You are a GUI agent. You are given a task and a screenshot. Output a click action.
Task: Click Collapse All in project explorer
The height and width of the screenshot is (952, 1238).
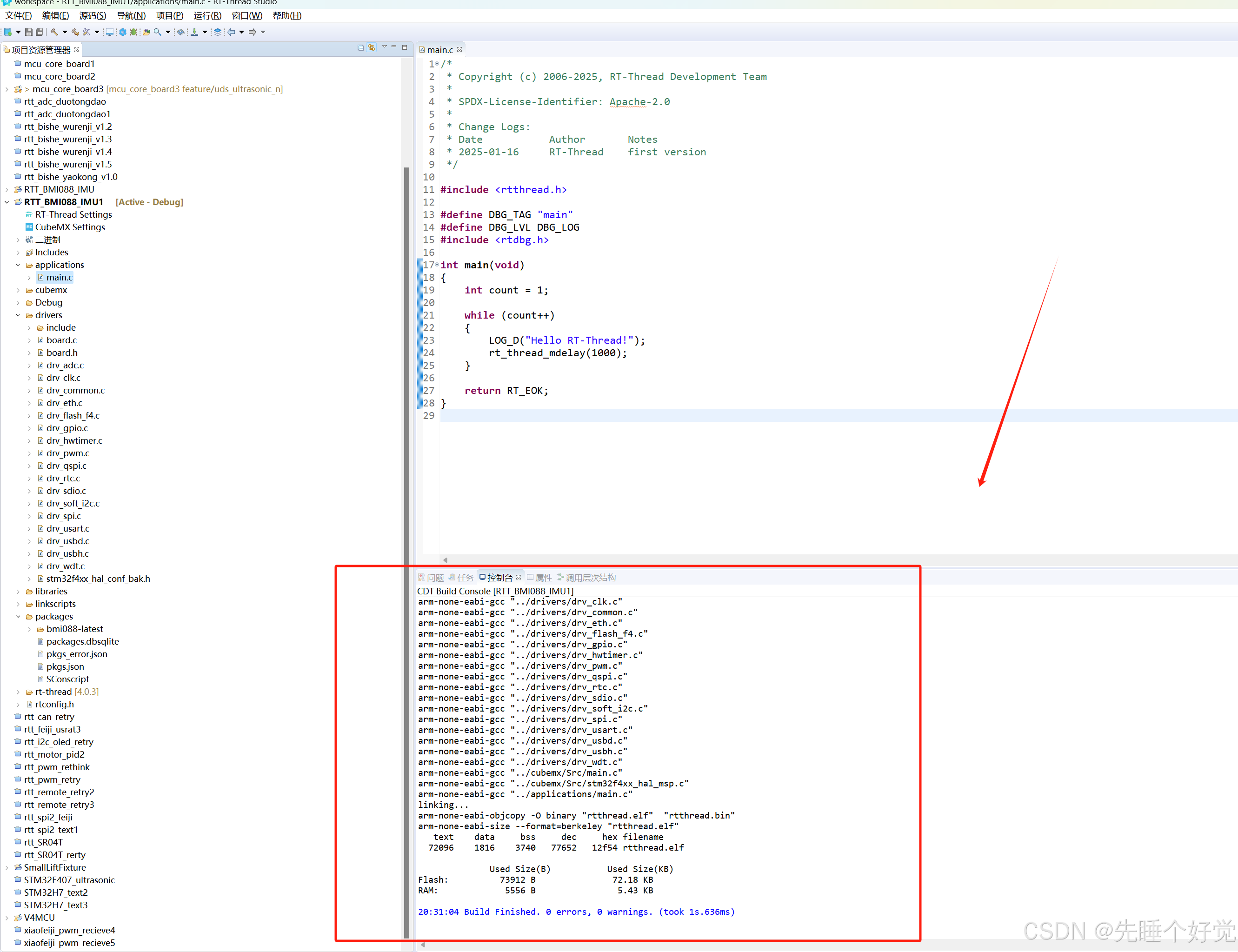(x=361, y=48)
